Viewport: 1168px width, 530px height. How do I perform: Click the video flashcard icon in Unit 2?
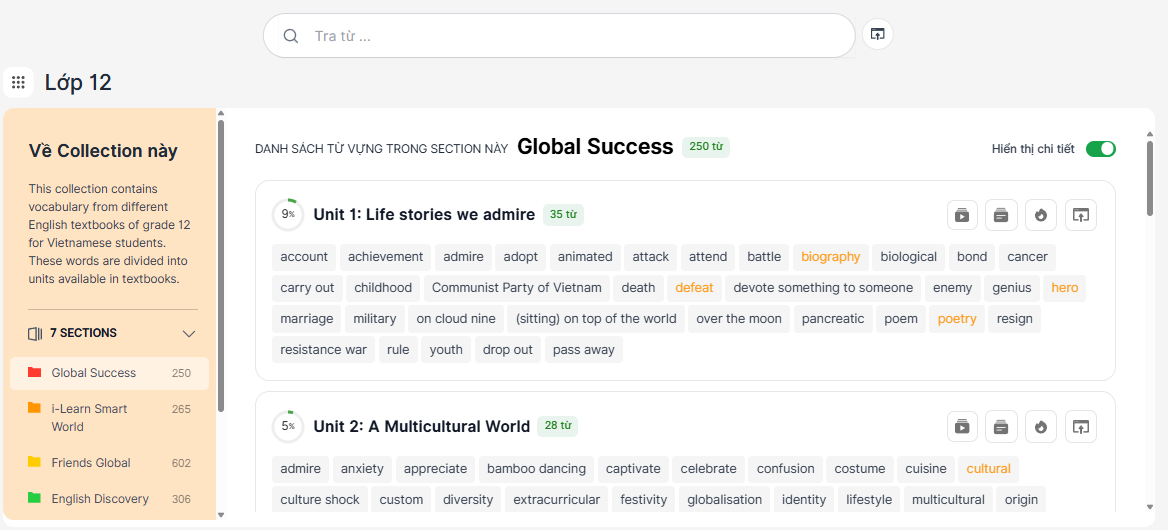coord(962,427)
